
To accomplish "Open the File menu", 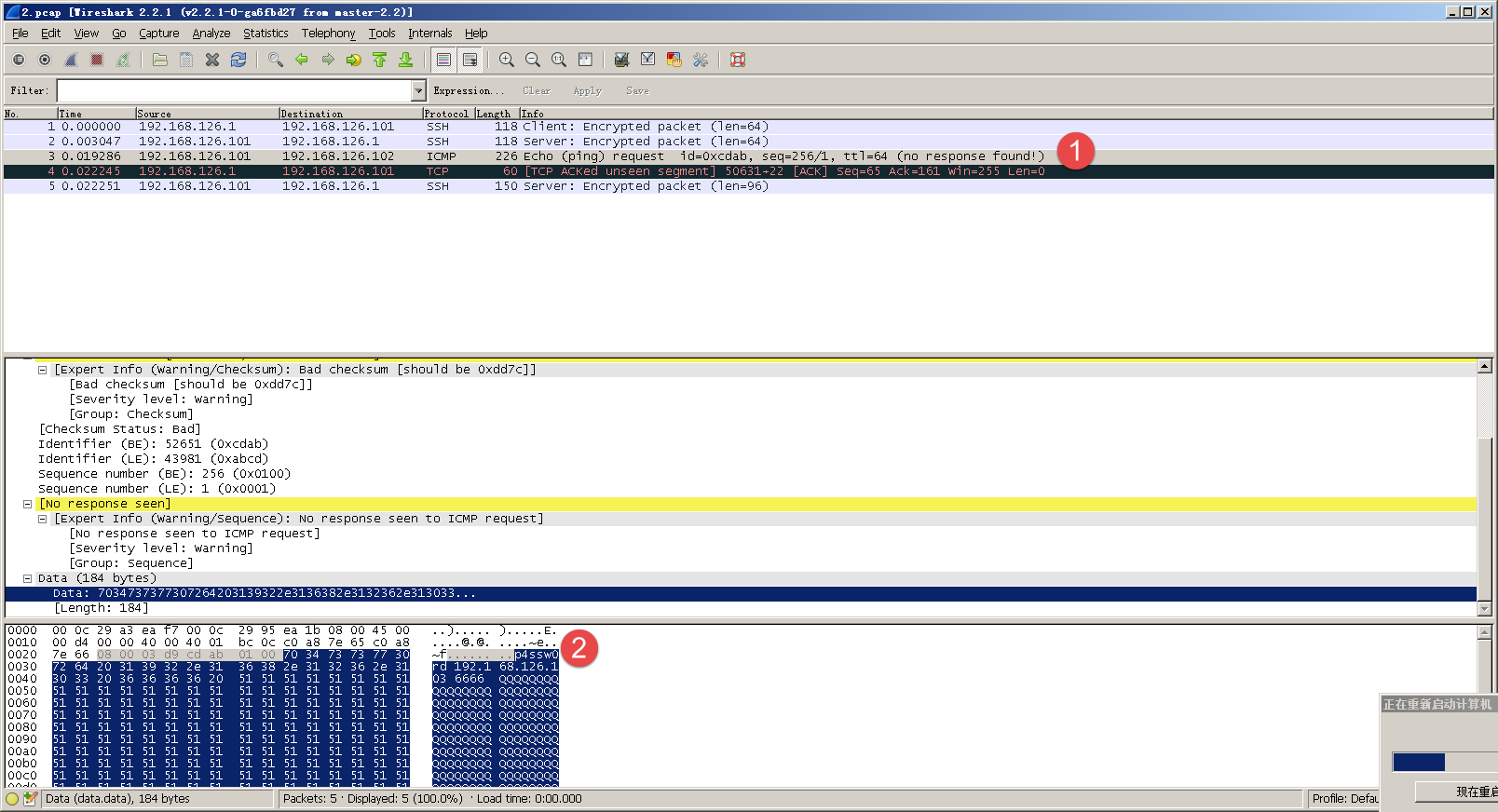I will (x=20, y=34).
